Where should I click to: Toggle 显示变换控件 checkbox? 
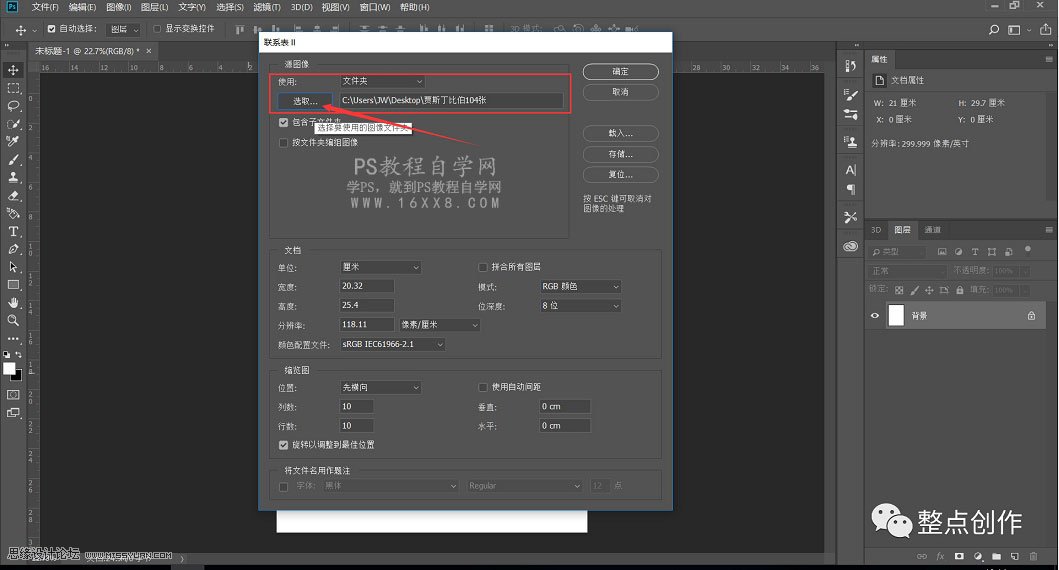(x=157, y=29)
